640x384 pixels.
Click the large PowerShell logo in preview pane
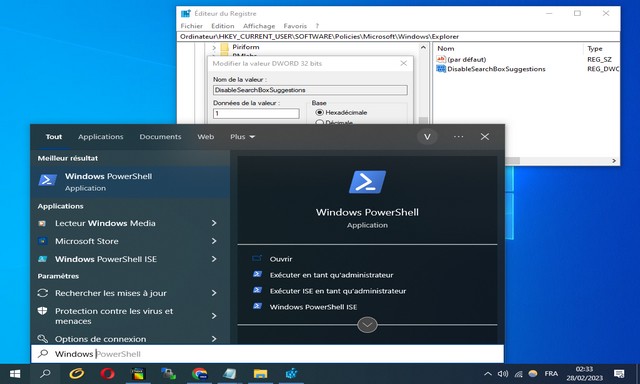click(367, 182)
